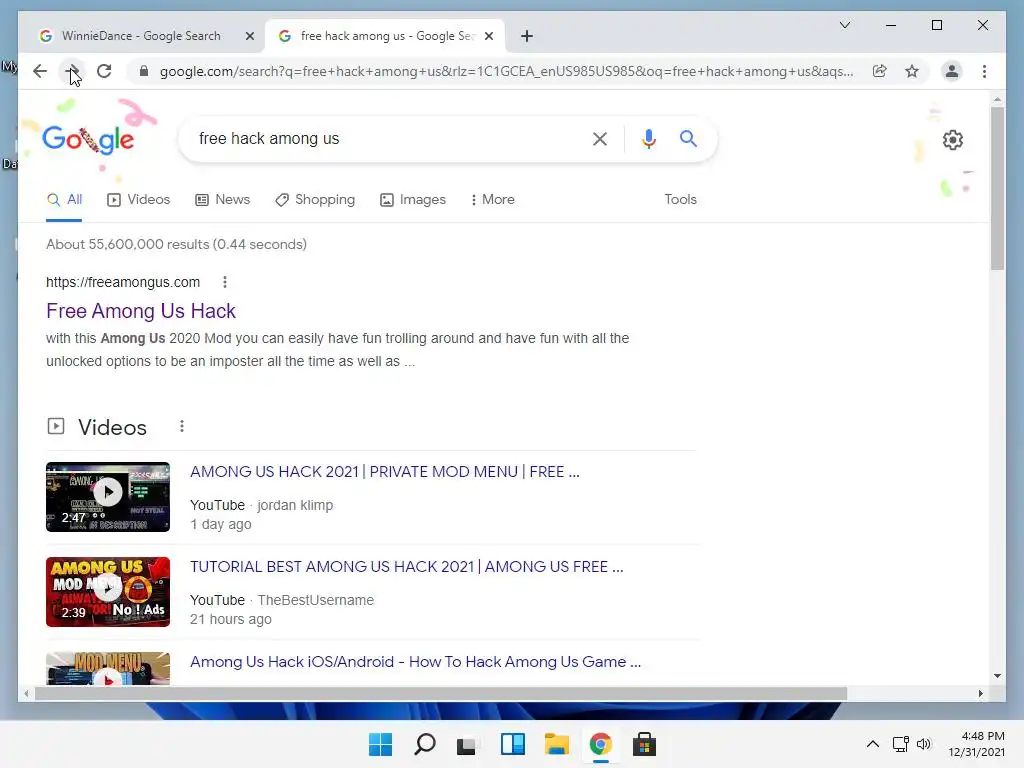This screenshot has height=768, width=1024.
Task: Switch to News results tab
Action: click(x=223, y=200)
